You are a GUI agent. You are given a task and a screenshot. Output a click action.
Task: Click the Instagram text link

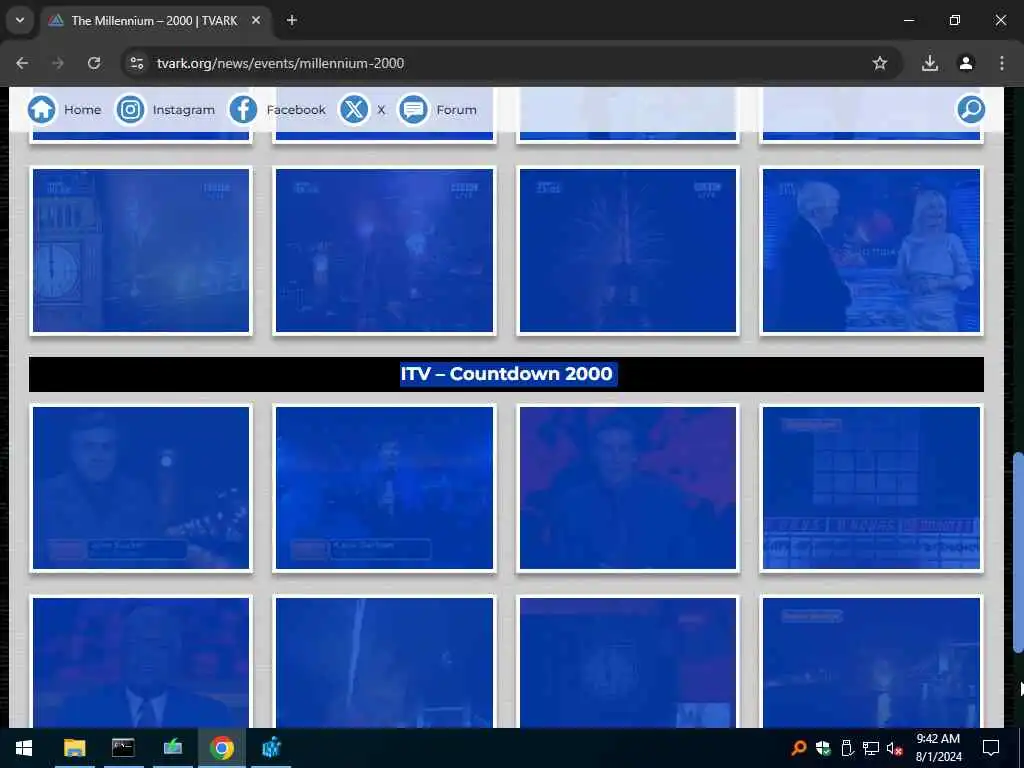[x=184, y=110]
